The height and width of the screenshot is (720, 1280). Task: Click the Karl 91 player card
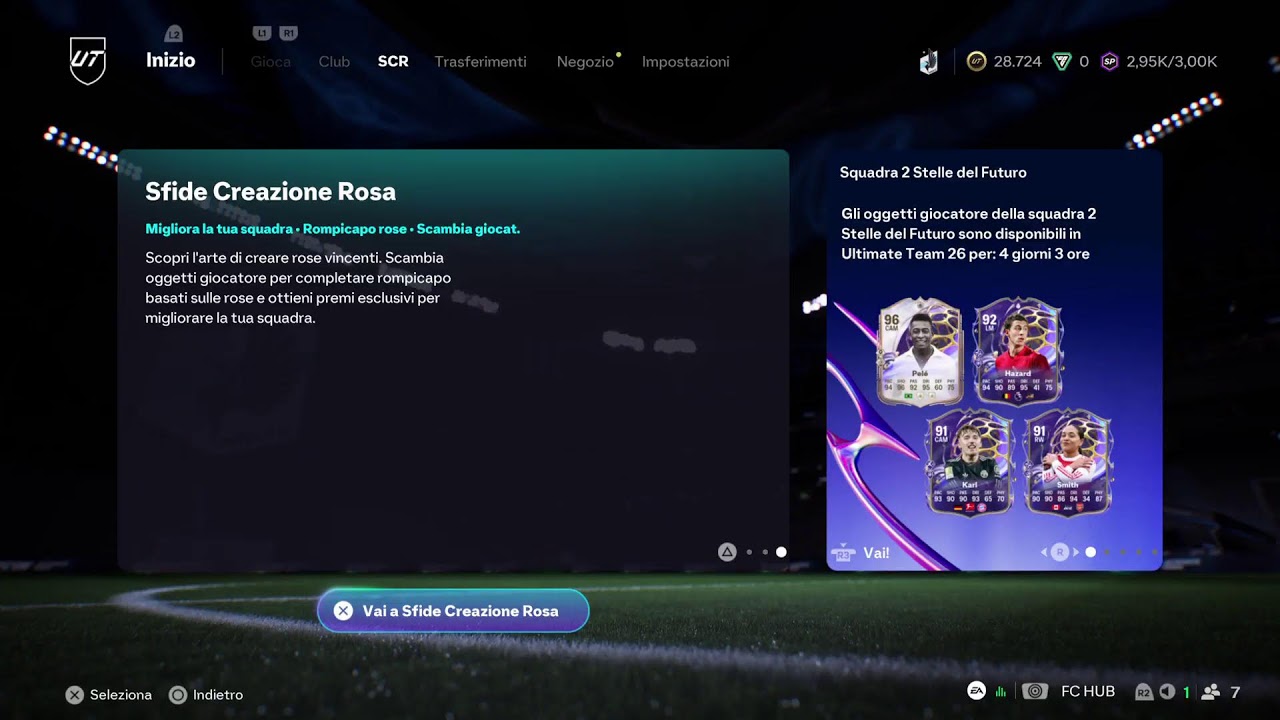point(969,462)
